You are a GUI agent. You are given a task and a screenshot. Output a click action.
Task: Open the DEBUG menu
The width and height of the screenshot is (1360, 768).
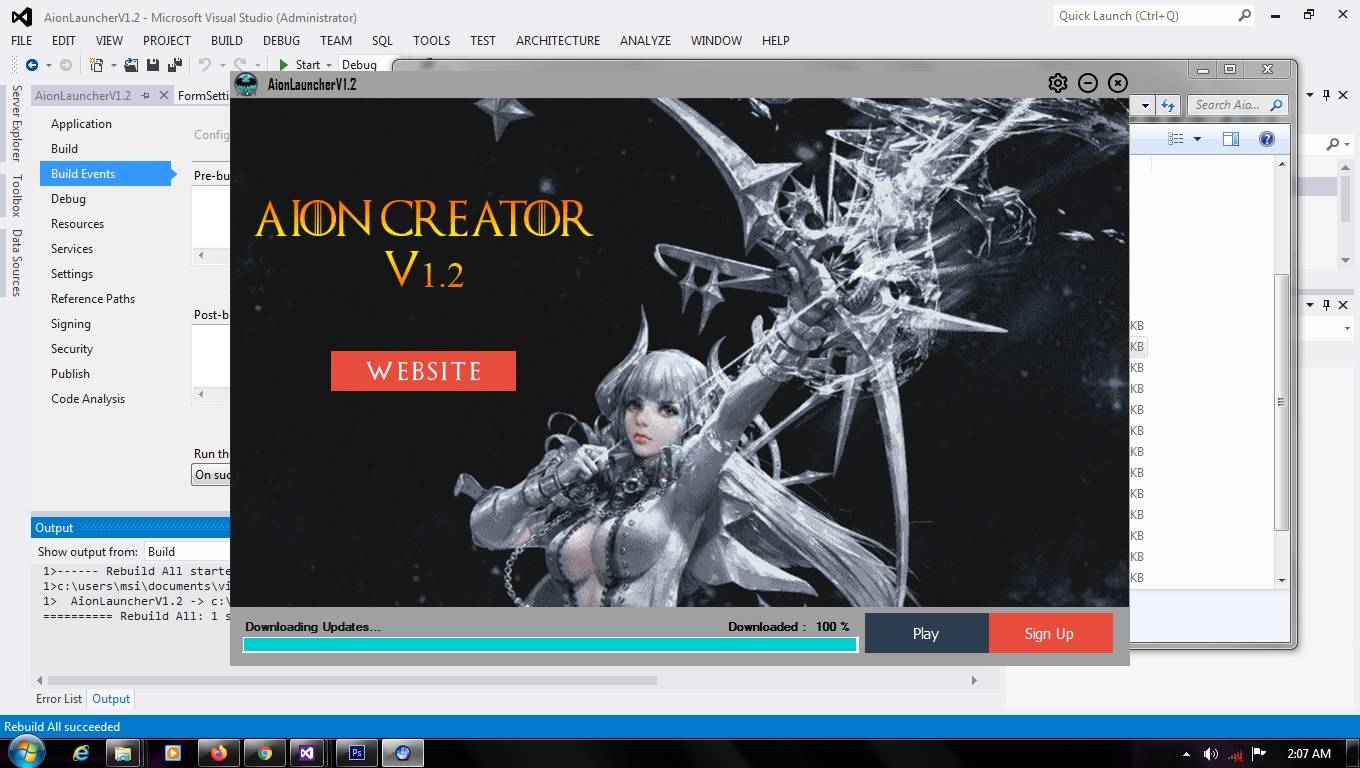tap(281, 40)
